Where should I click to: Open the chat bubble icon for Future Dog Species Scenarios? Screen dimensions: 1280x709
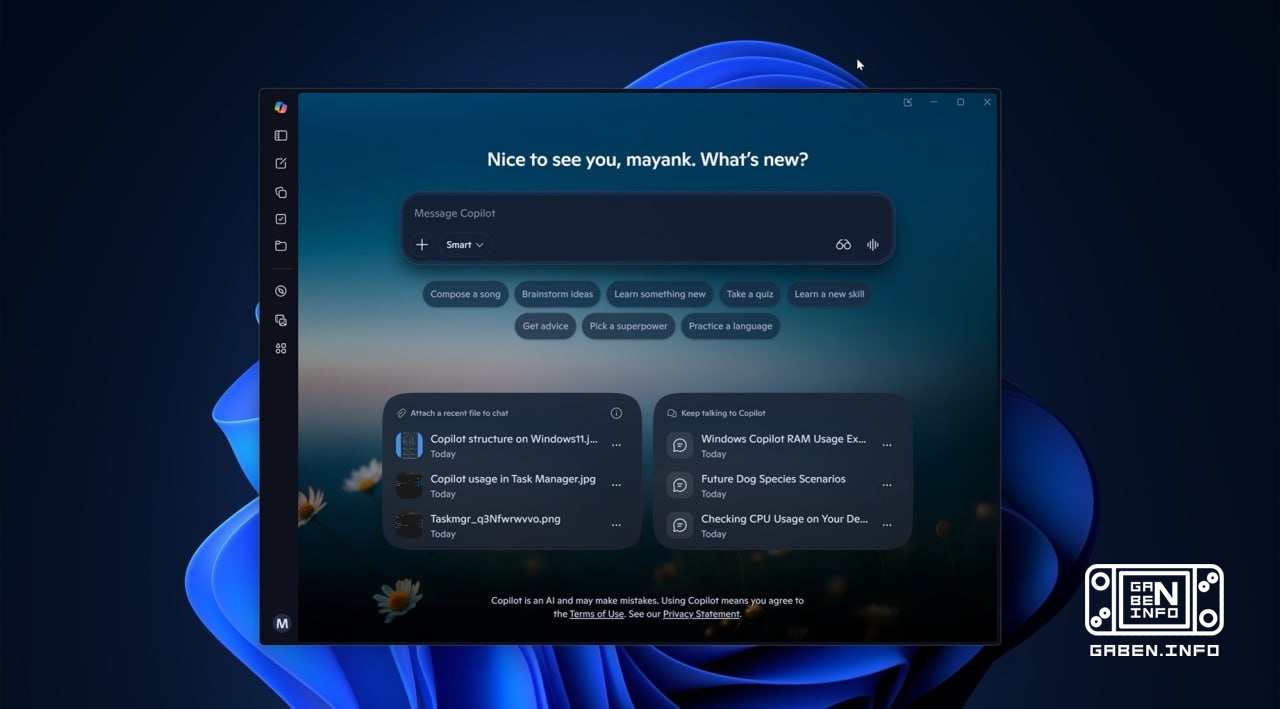[680, 485]
